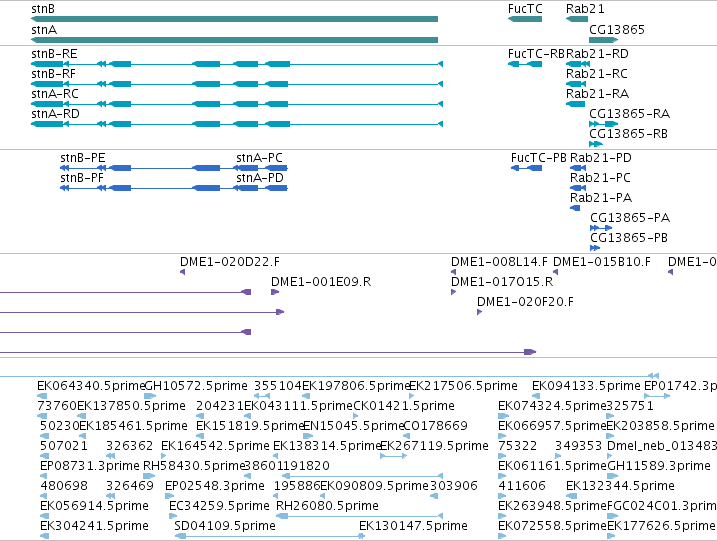Click the Rab21-PC protein label
The image size is (717, 541).
point(600,178)
